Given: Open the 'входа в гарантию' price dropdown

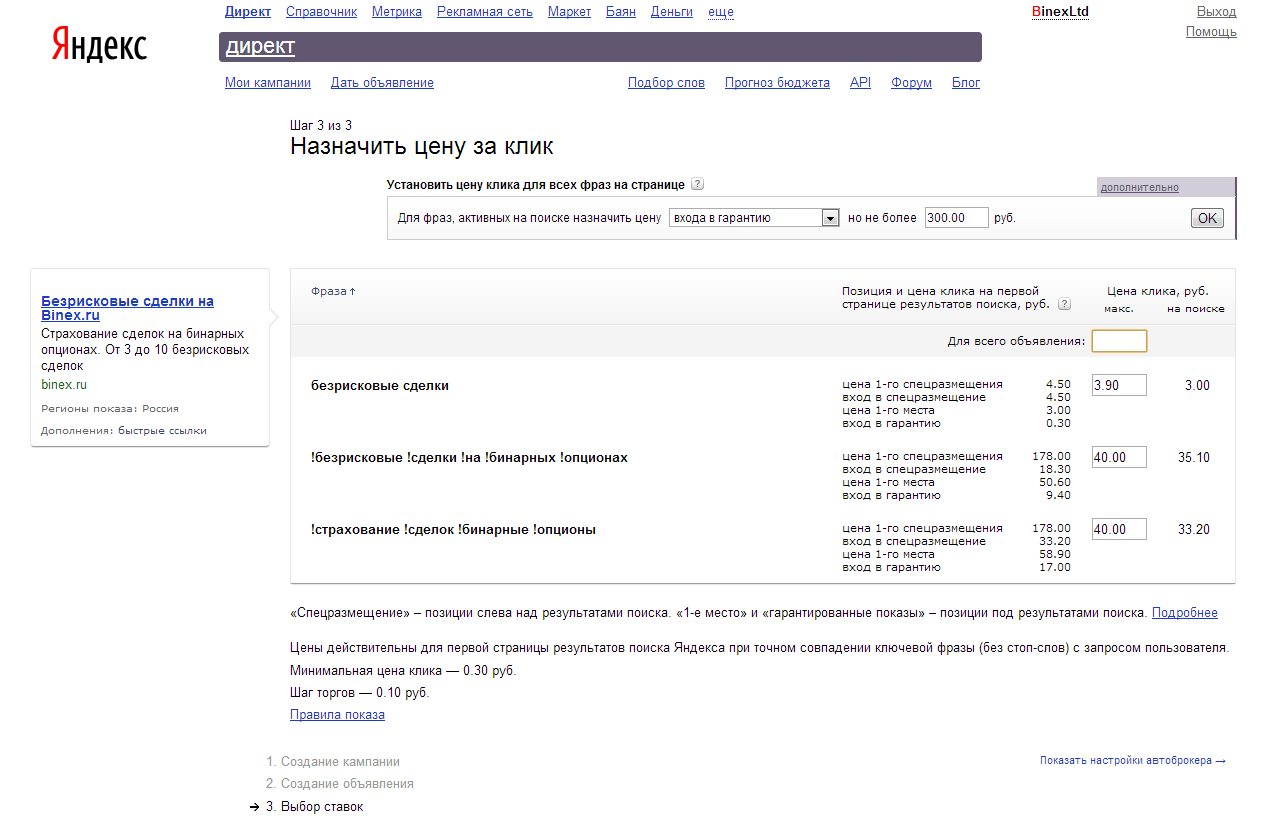Looking at the screenshot, I should click(x=754, y=218).
